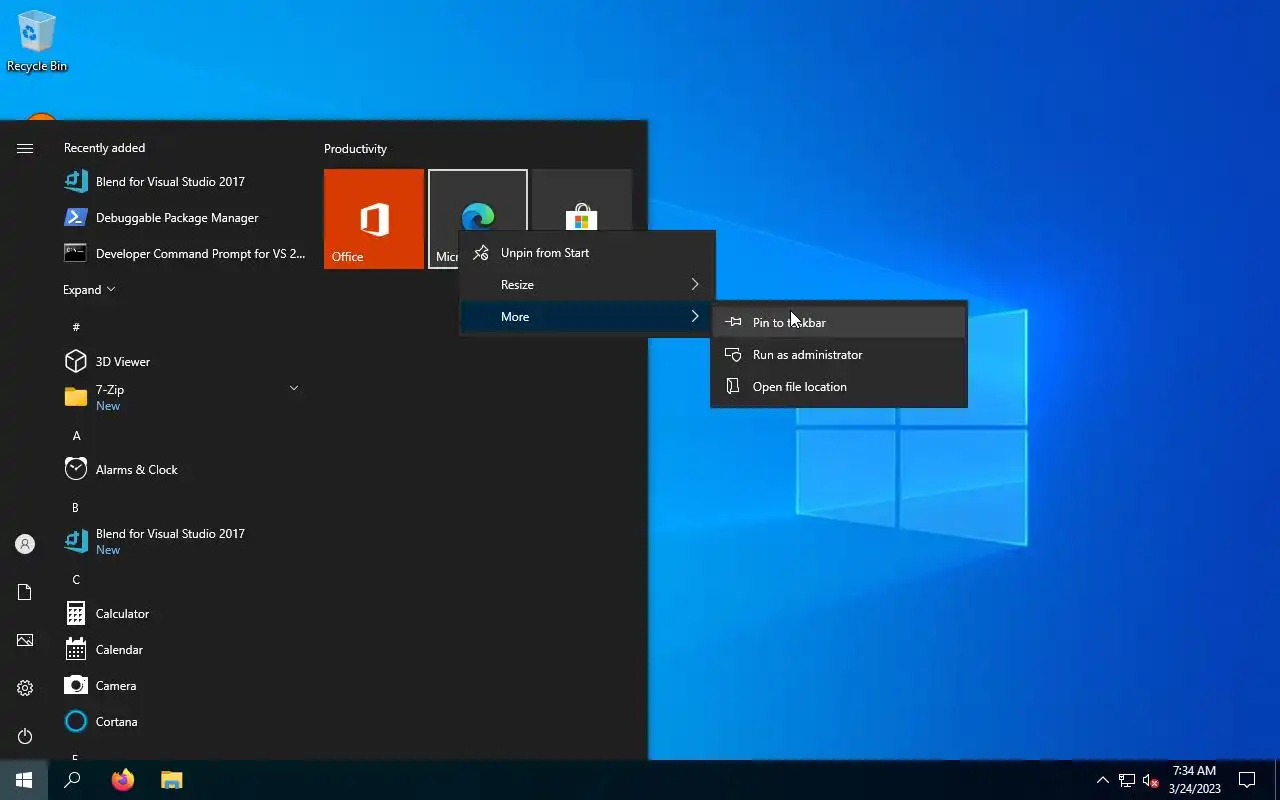
Task: Click the Power icon in Start
Action: coord(25,736)
